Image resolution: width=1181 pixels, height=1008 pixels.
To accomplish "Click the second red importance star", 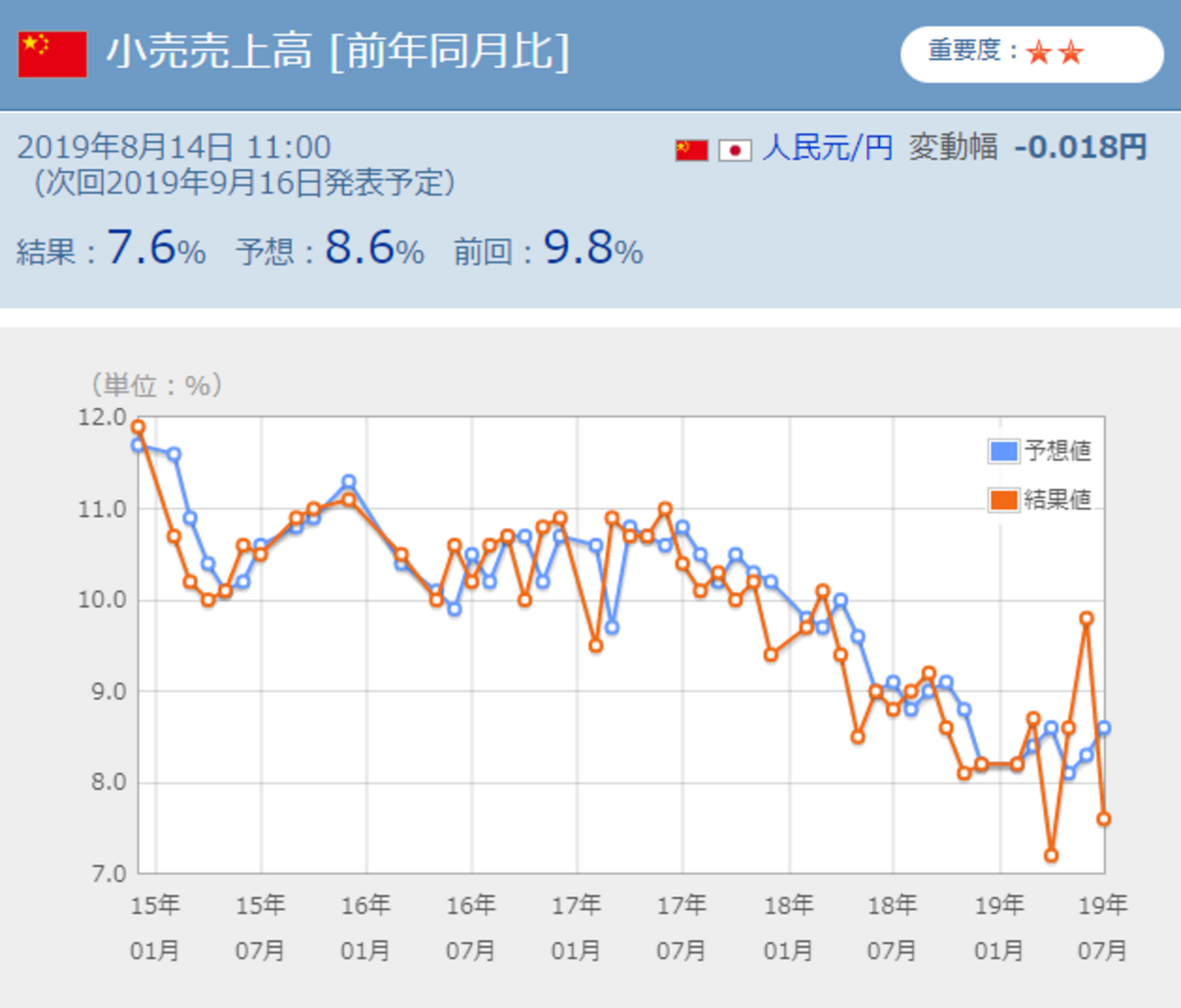I will point(1071,53).
